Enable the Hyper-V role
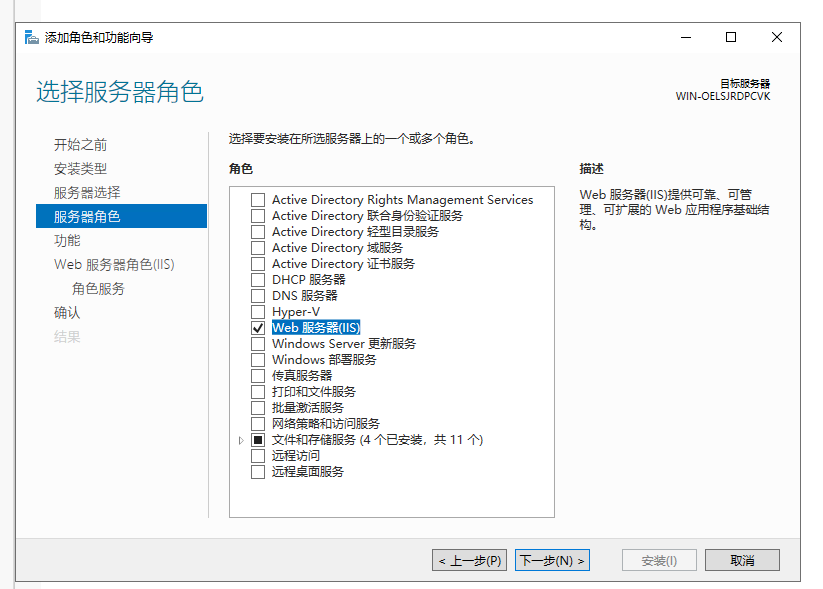Viewport: 823px width, 589px height. point(257,311)
